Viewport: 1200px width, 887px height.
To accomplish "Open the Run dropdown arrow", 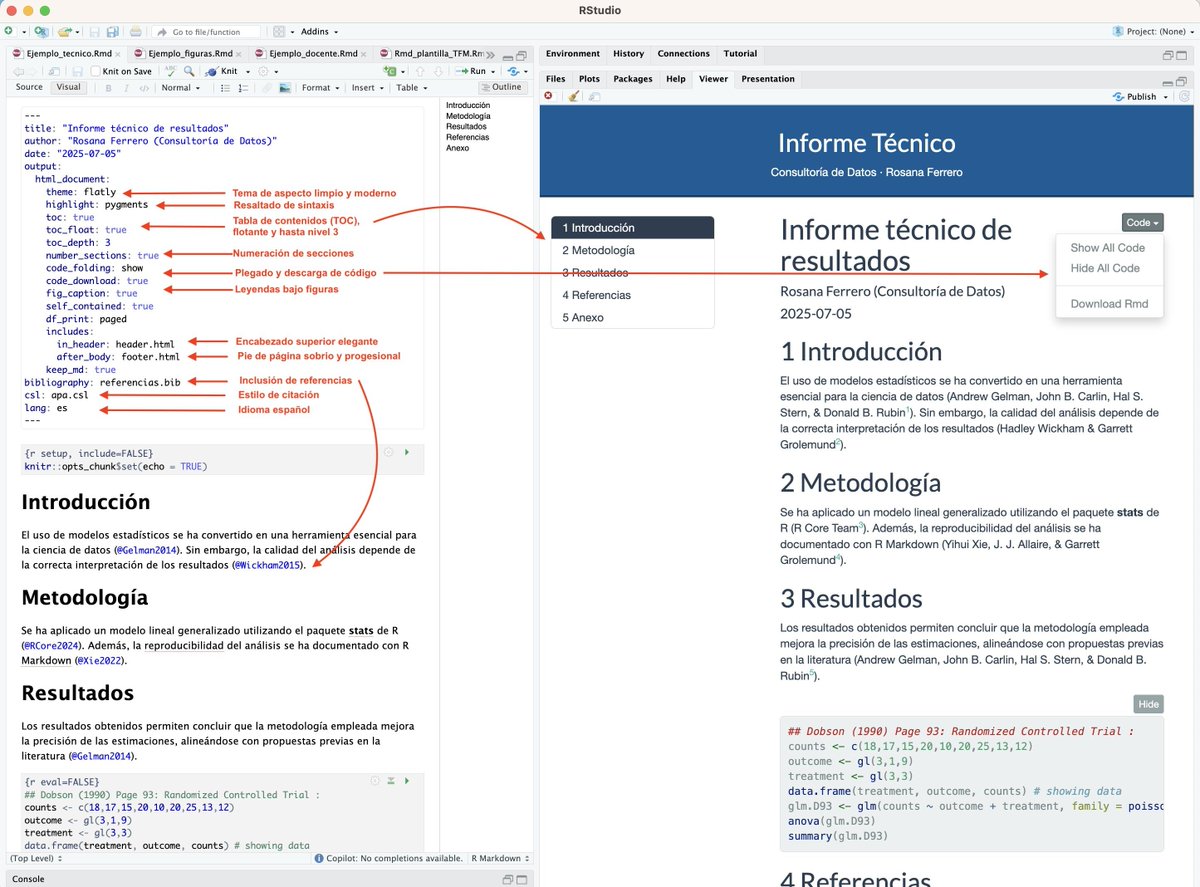I will (x=493, y=71).
